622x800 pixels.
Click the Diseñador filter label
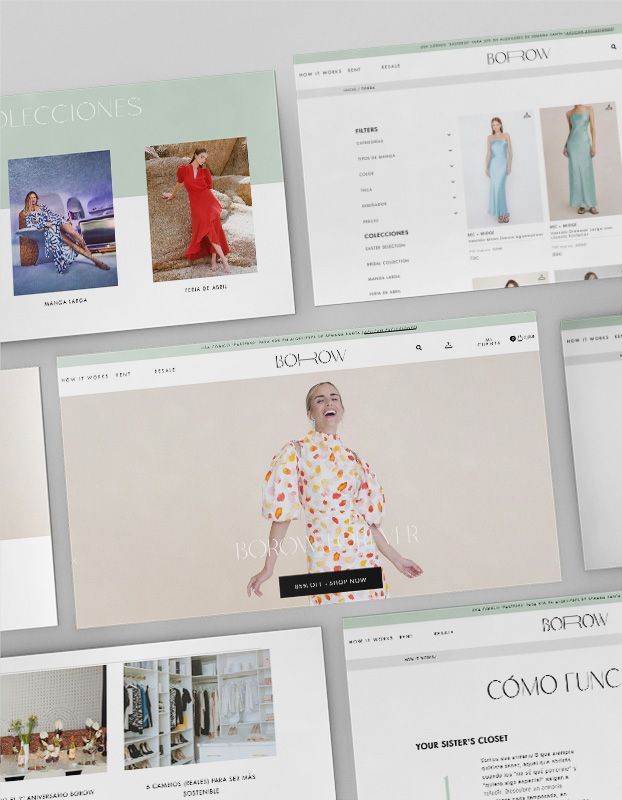coord(374,205)
